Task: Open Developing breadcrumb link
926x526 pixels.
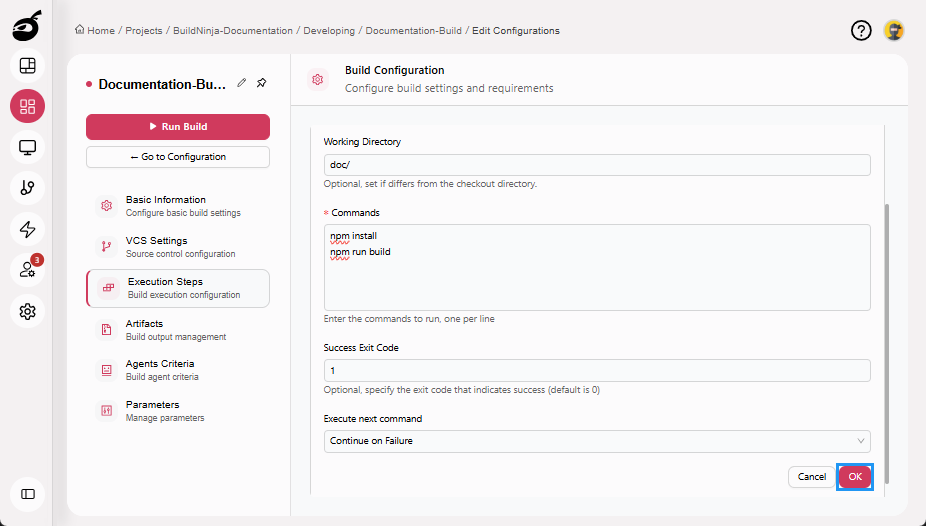Action: (x=329, y=31)
